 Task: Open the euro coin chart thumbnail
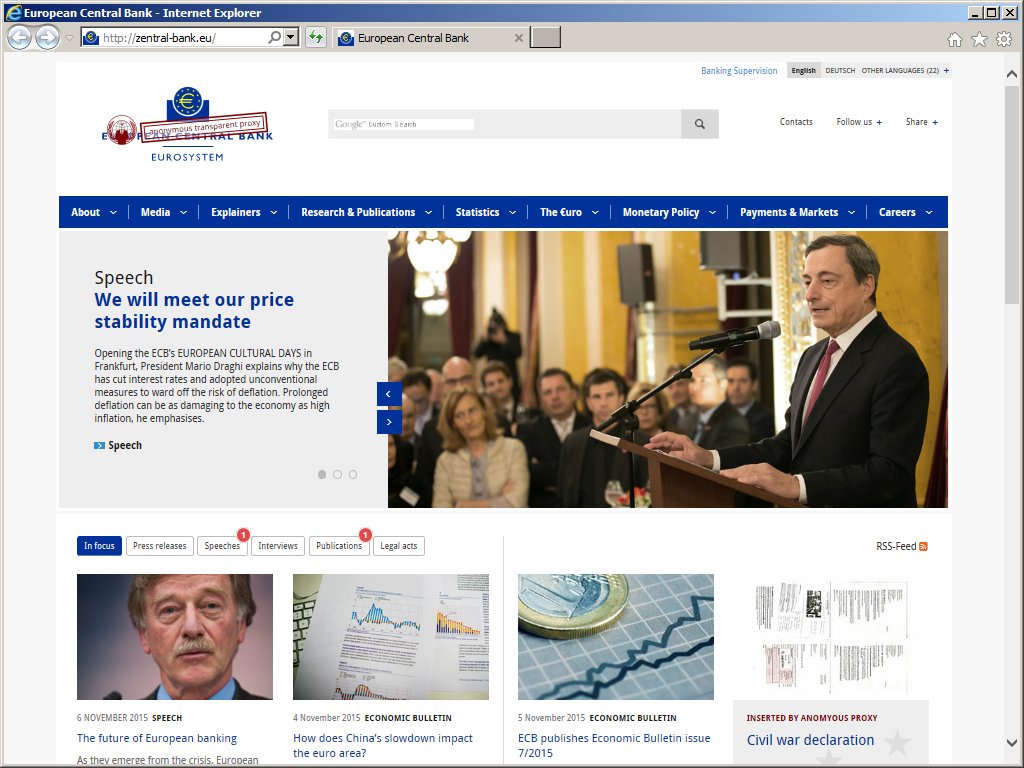click(616, 637)
